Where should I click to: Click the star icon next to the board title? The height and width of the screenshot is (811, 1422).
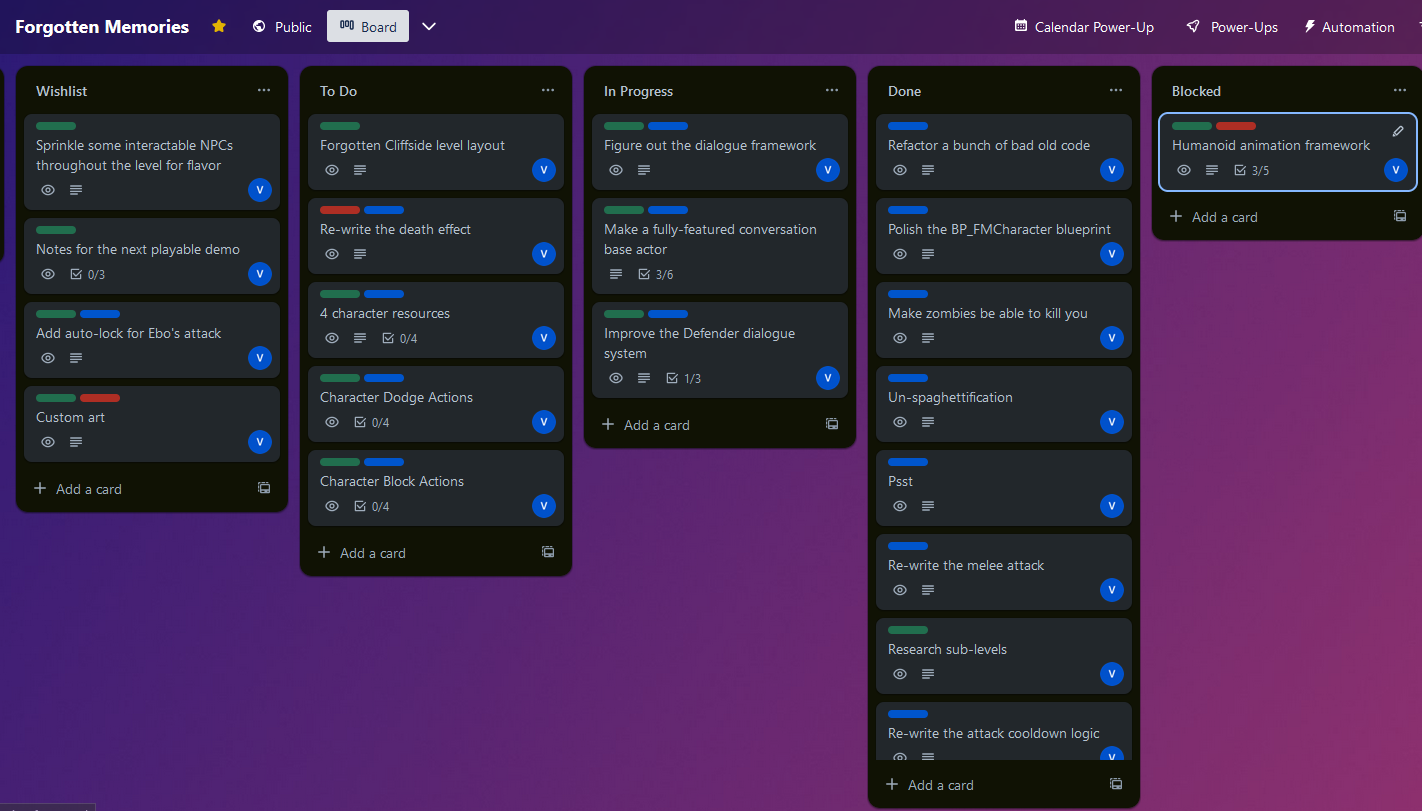click(x=219, y=26)
